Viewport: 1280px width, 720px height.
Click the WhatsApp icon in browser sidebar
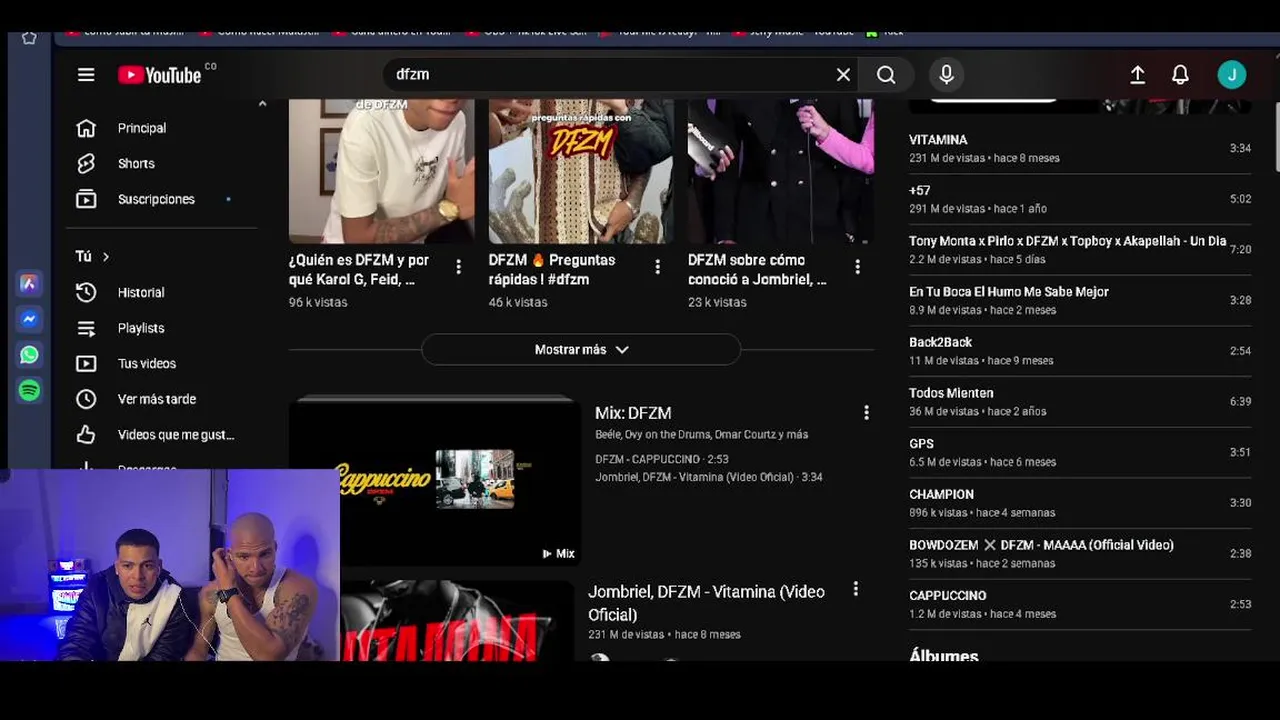[29, 355]
